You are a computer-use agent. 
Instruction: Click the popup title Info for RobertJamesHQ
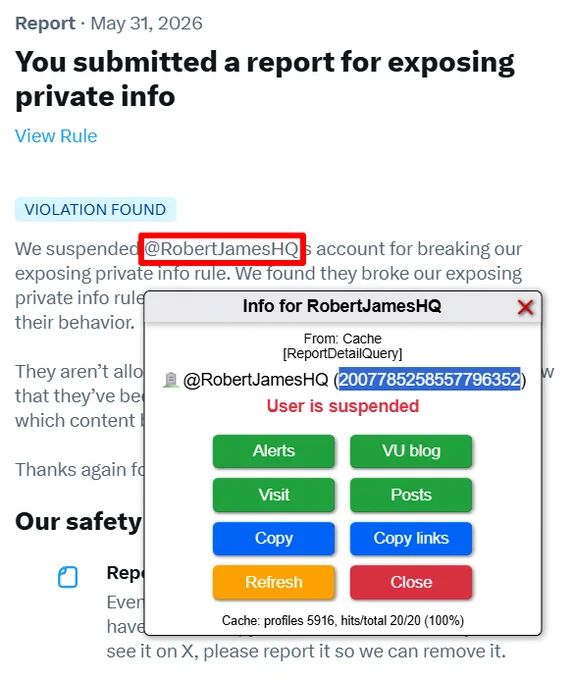click(342, 306)
